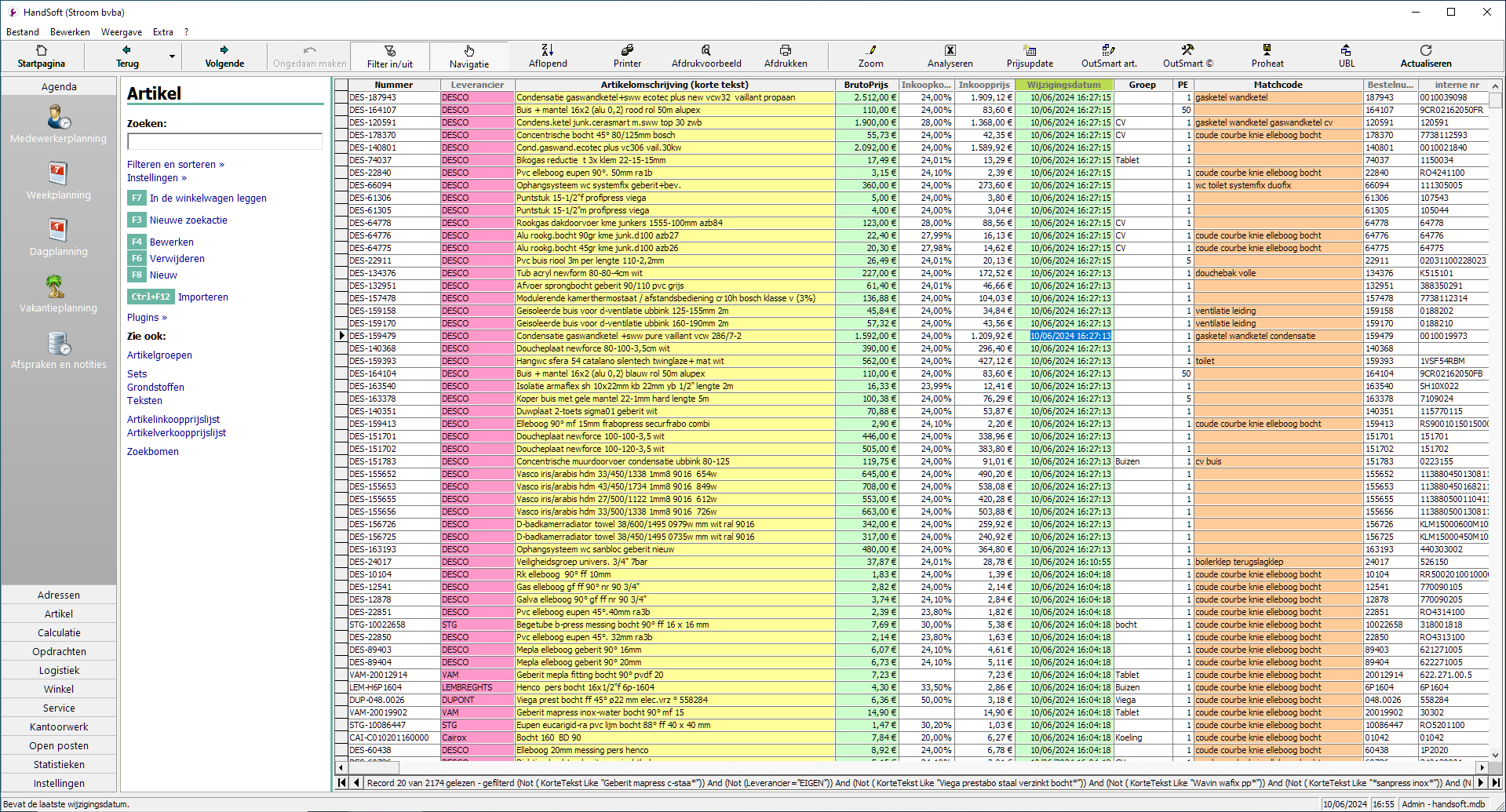The width and height of the screenshot is (1506, 812).
Task: Open the Bewerken menu
Action: (x=70, y=32)
